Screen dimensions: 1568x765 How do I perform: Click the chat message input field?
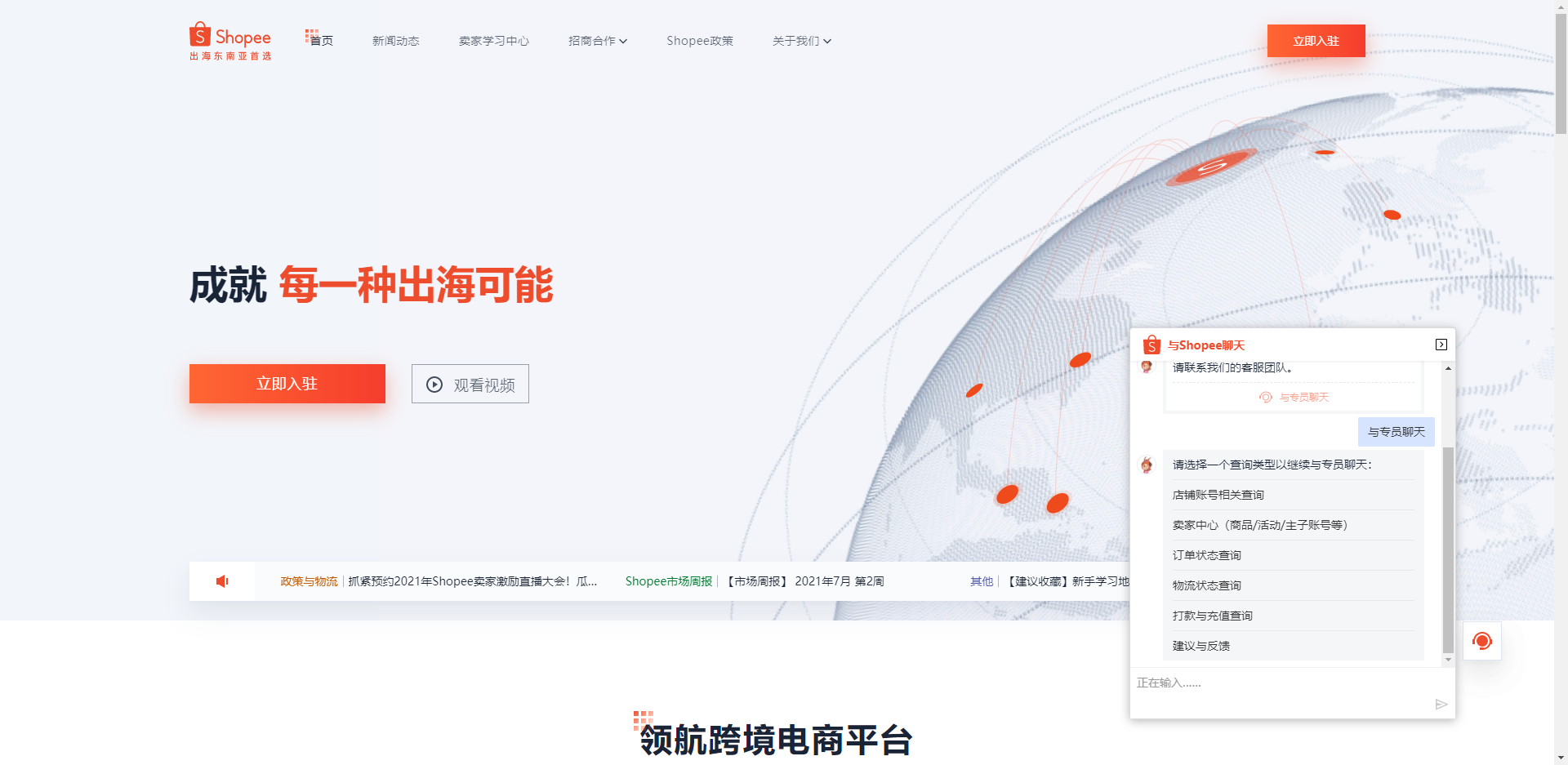coord(1282,683)
